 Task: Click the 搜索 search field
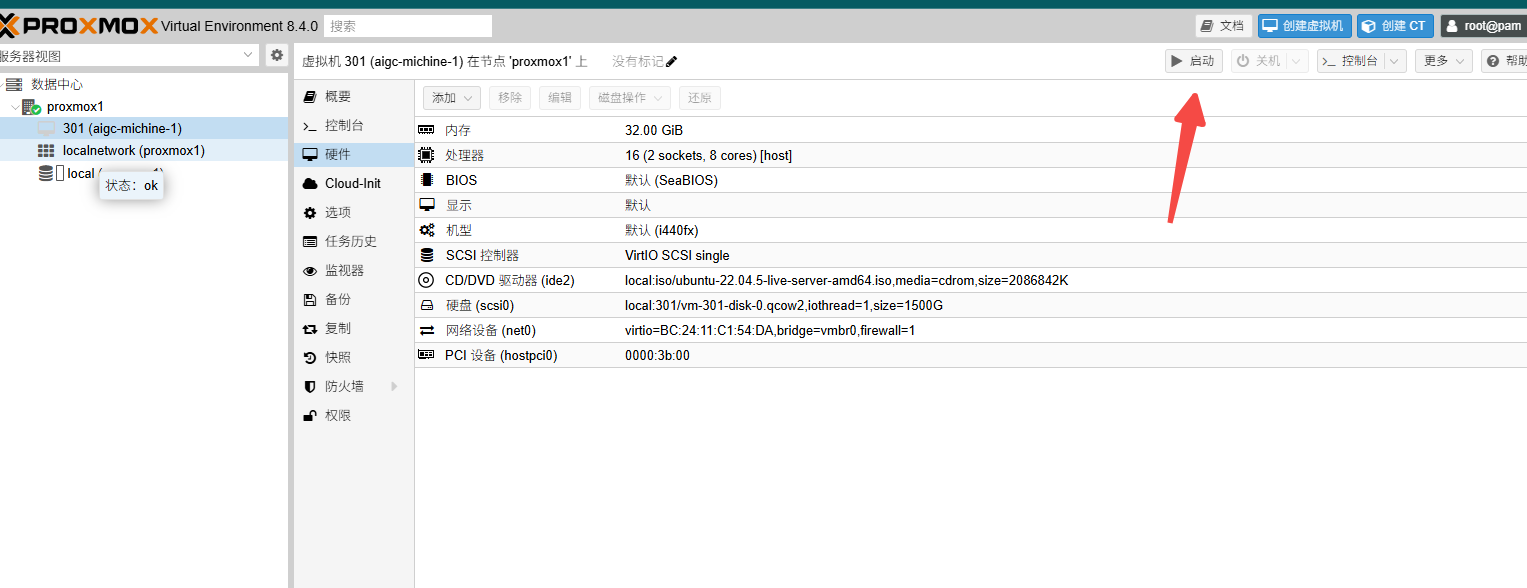[408, 26]
